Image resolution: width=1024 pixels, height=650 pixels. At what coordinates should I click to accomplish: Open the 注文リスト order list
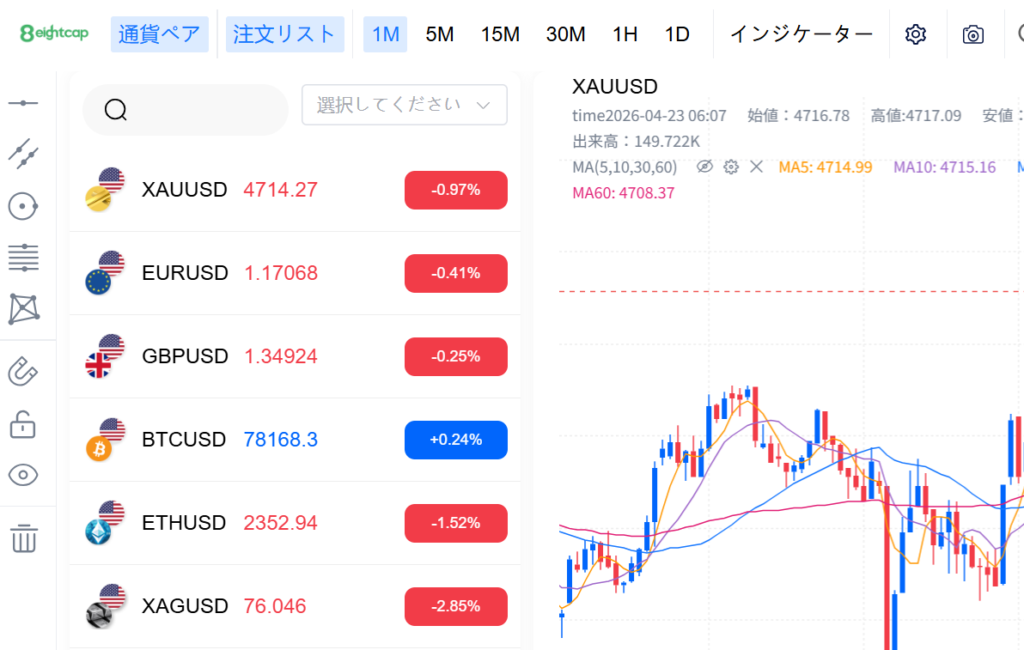285,34
